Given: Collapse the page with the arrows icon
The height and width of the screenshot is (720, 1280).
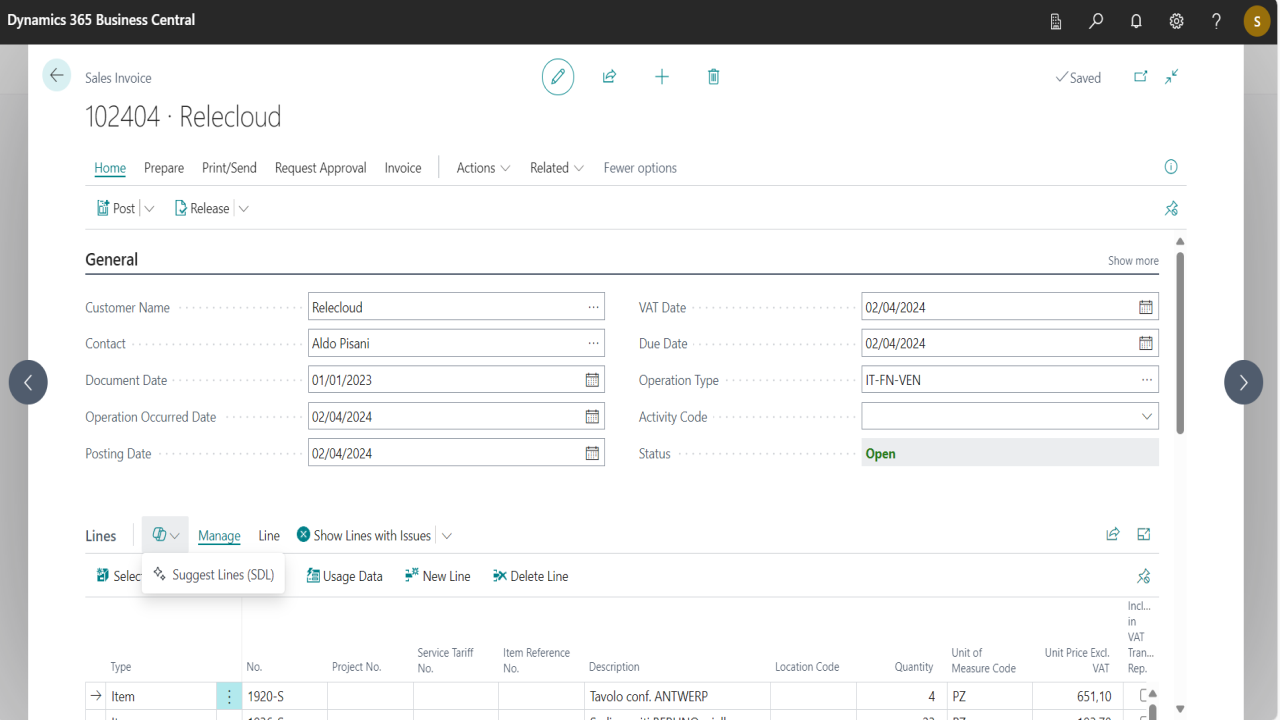Looking at the screenshot, I should [1172, 77].
